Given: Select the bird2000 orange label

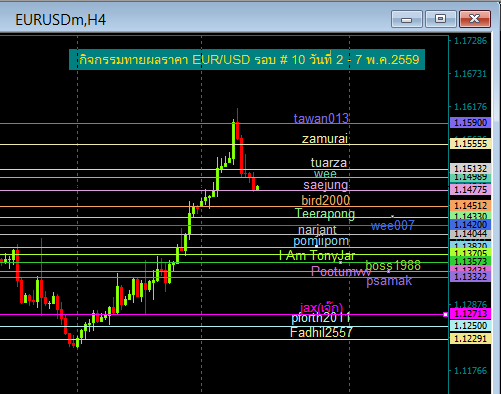Looking at the screenshot, I should pos(326,200).
